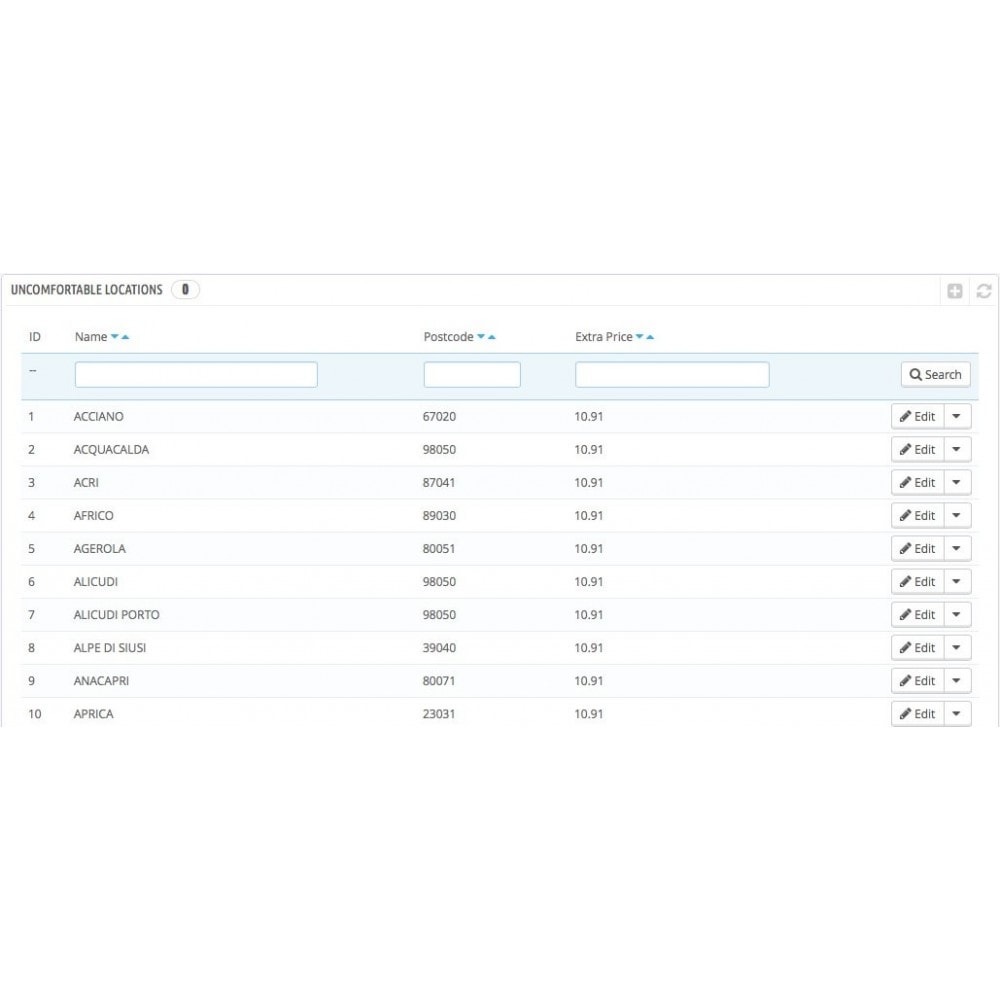Edit the AGEROLA row
The height and width of the screenshot is (1000, 1000).
click(917, 549)
